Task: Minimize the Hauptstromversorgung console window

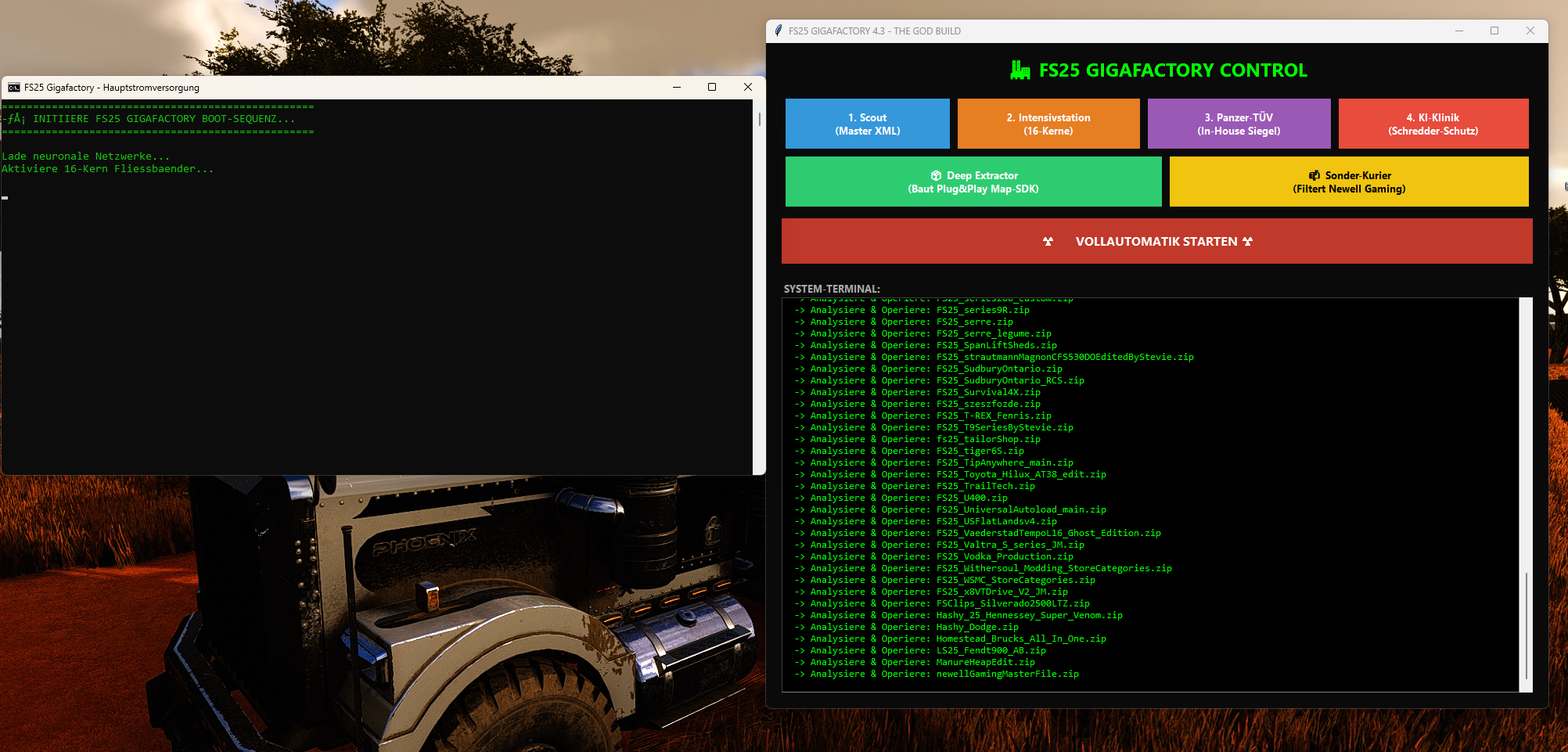Action: pyautogui.click(x=677, y=87)
